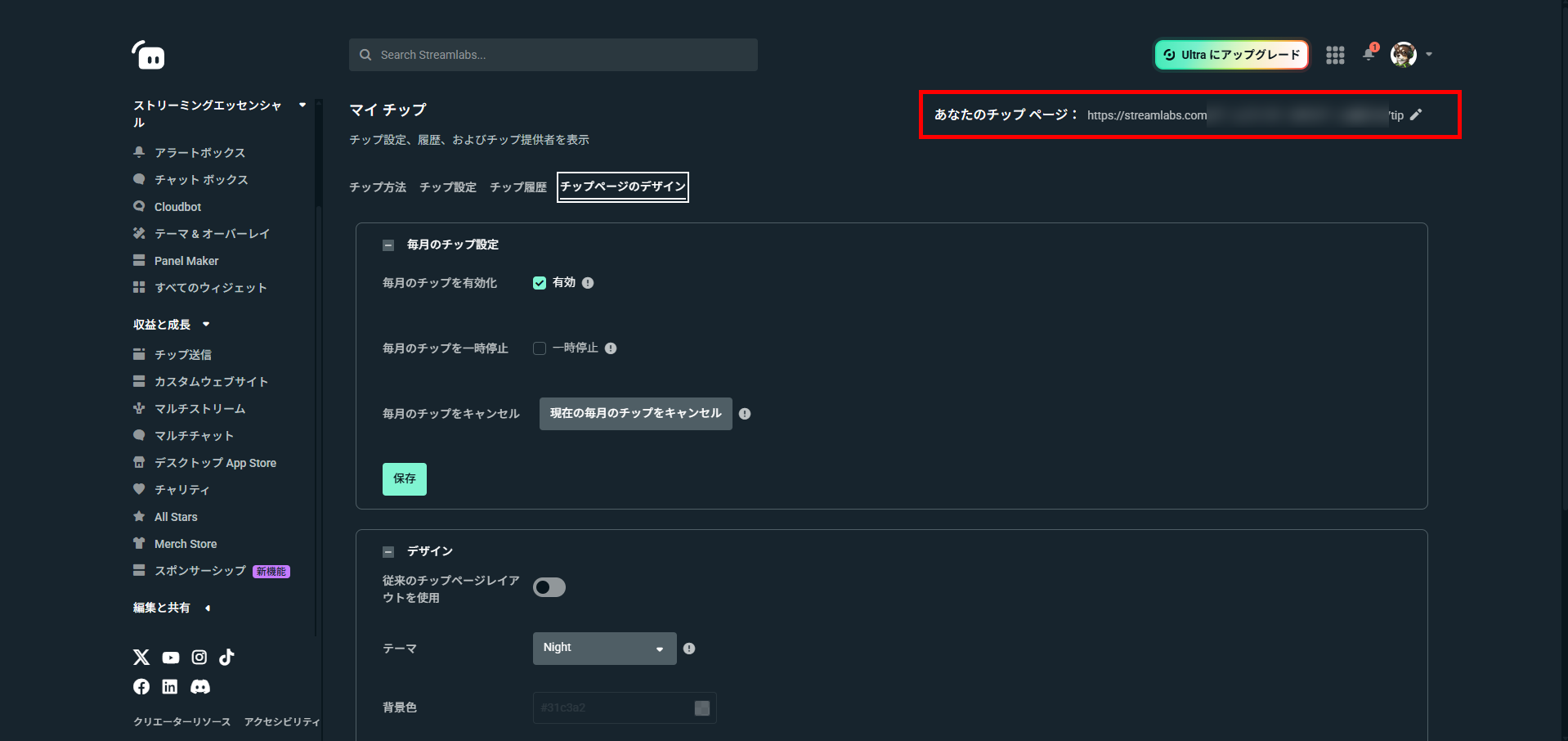Open the Facebook social icon
The height and width of the screenshot is (741, 1568).
point(141,687)
